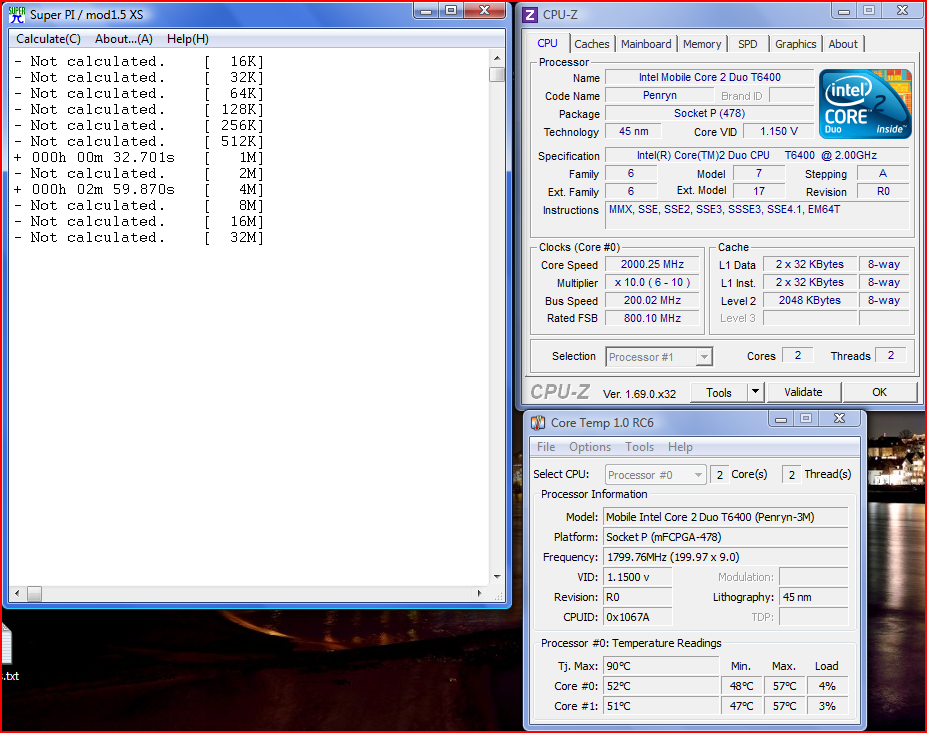
Task: Click the CPUID value '0x1067A'
Action: [638, 617]
